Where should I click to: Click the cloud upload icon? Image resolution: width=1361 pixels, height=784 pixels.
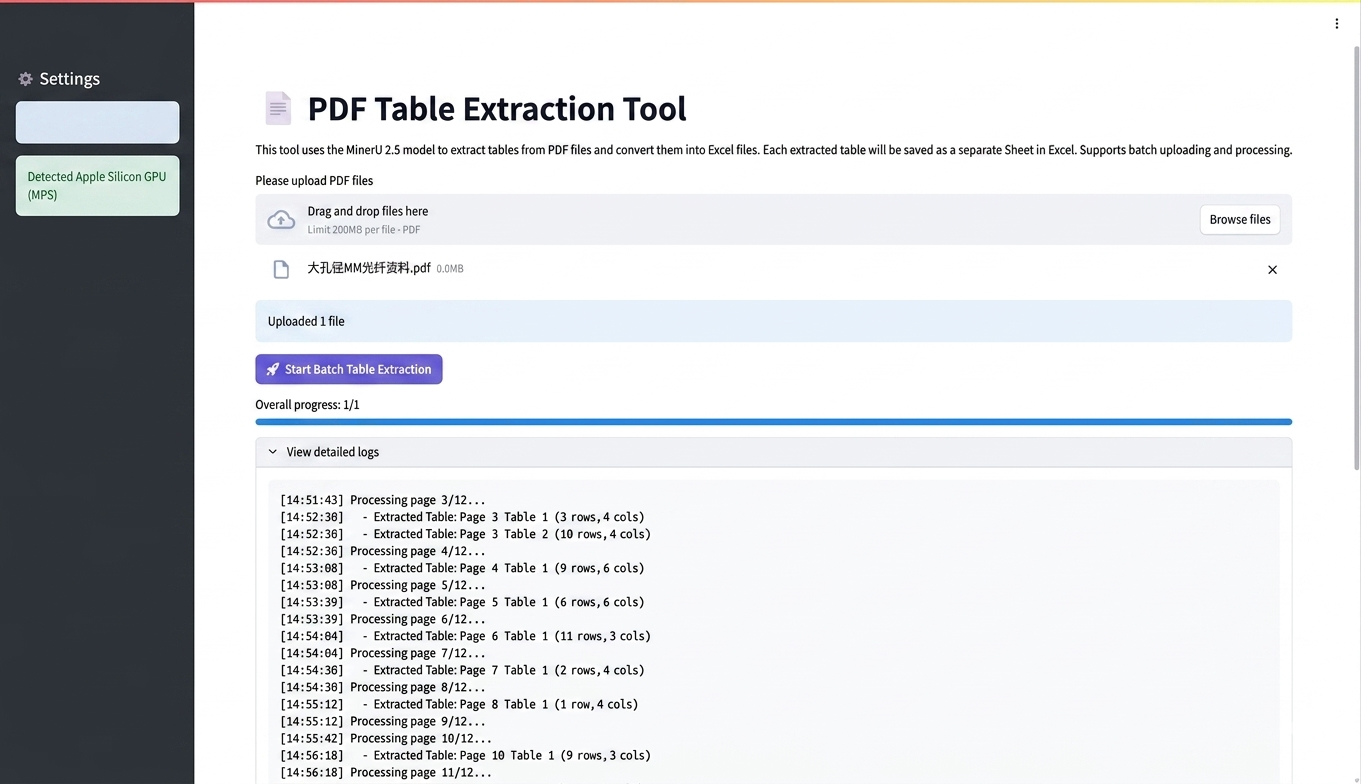coord(281,220)
